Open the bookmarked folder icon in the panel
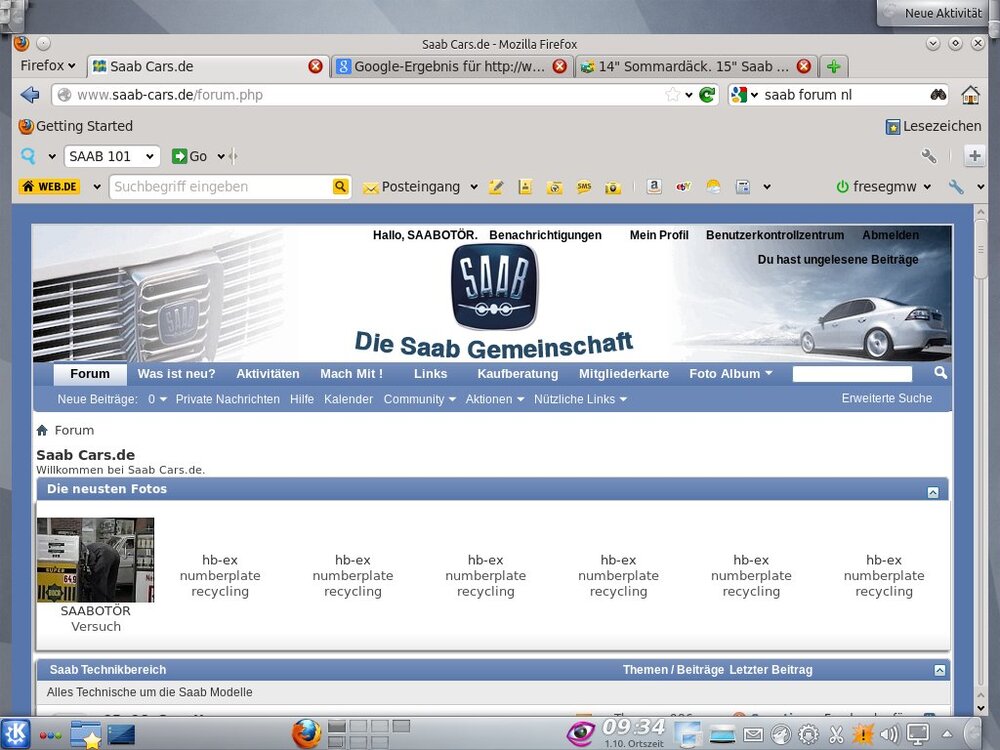Viewport: 1000px width, 750px height. click(85, 735)
